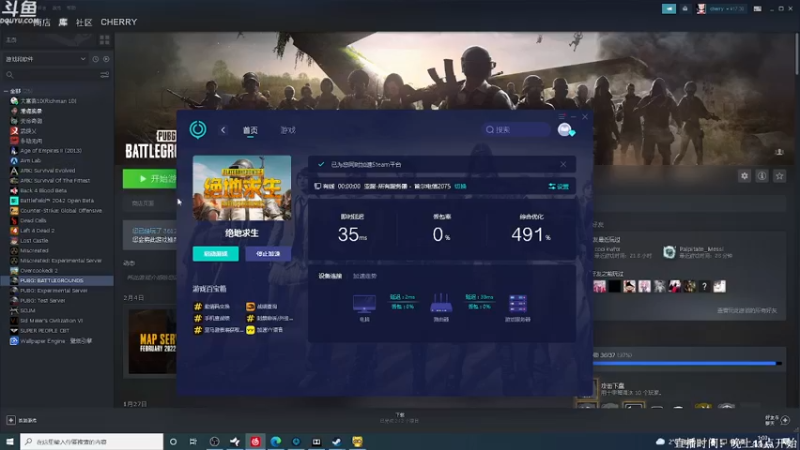This screenshot has width=800, height=450.
Task: Dismiss the Steam platform accelerated notice
Action: point(563,164)
